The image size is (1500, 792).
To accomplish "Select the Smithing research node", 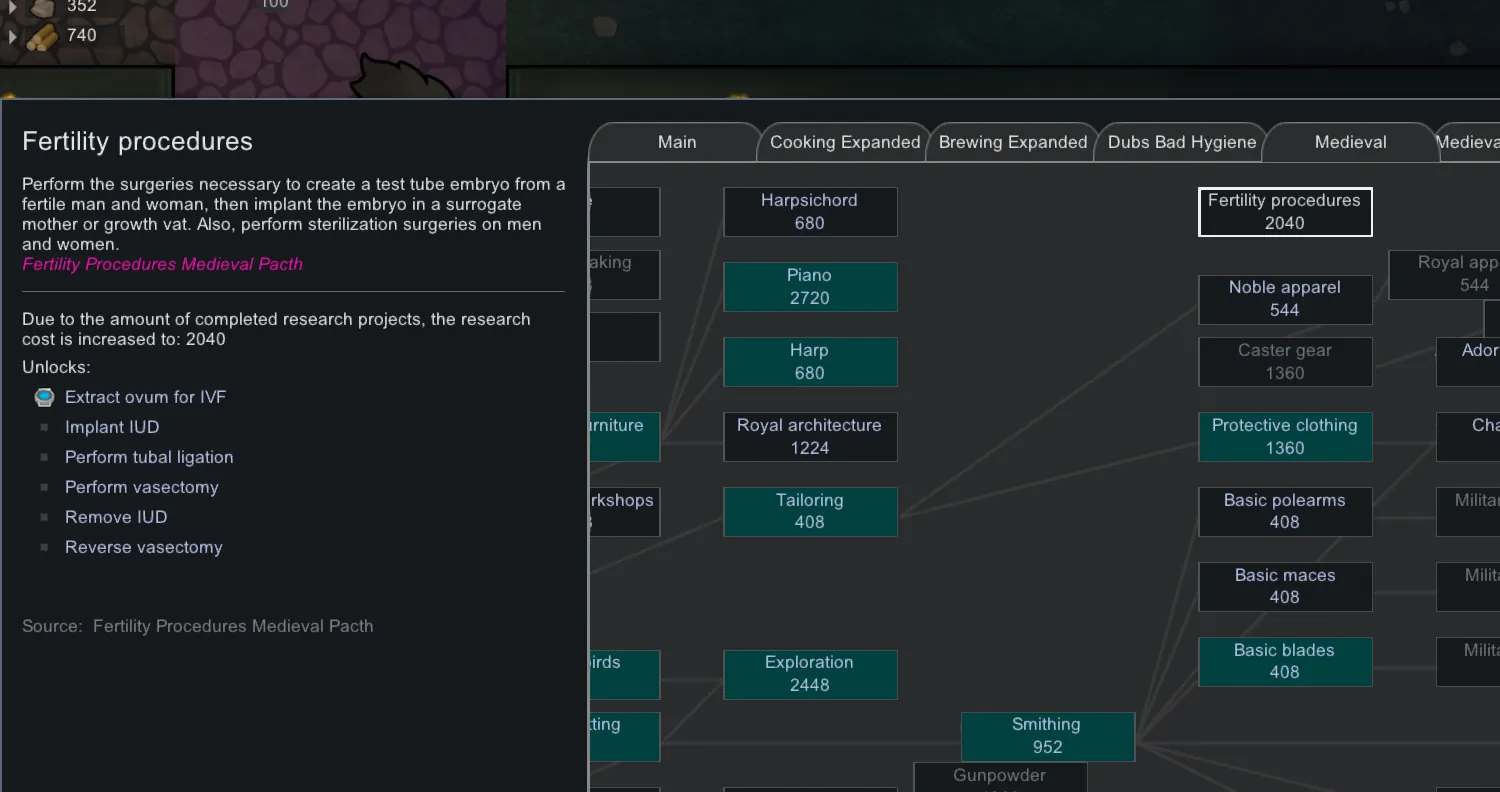I will 1046,736.
